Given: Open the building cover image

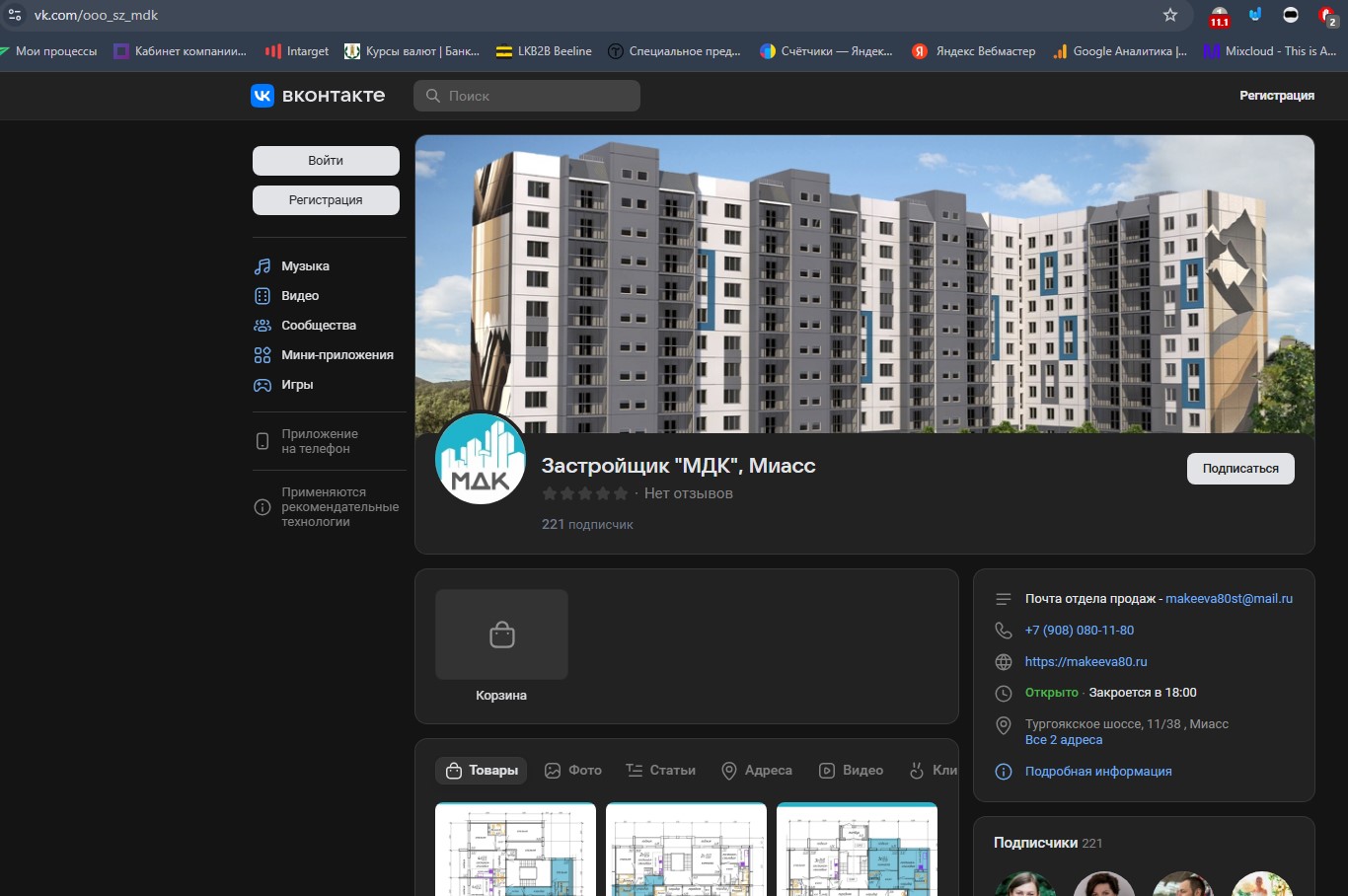Looking at the screenshot, I should pos(864,284).
